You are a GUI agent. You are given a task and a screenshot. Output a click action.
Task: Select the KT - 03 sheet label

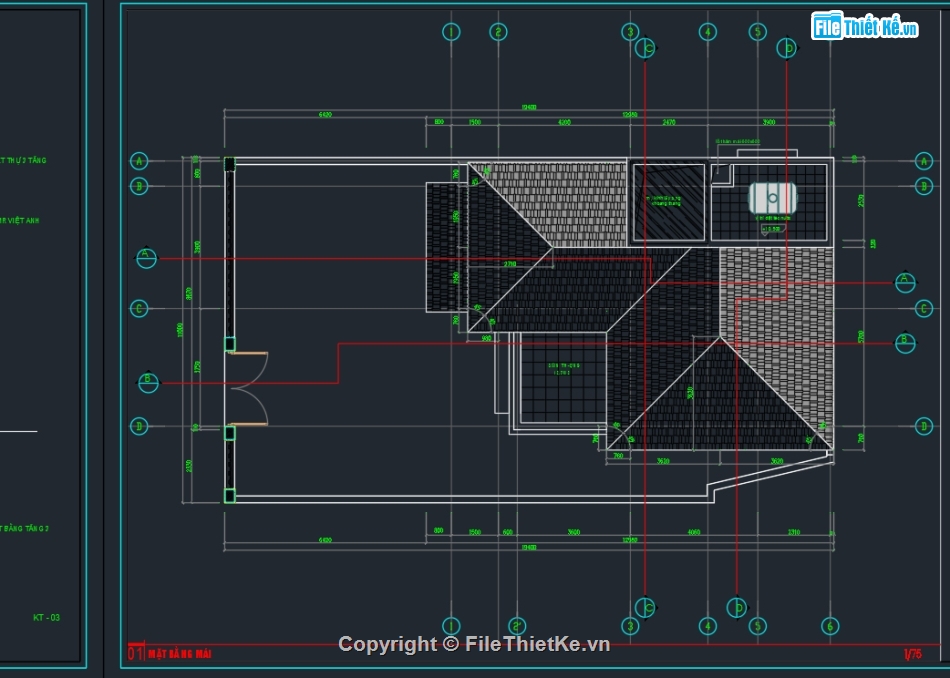coord(46,618)
